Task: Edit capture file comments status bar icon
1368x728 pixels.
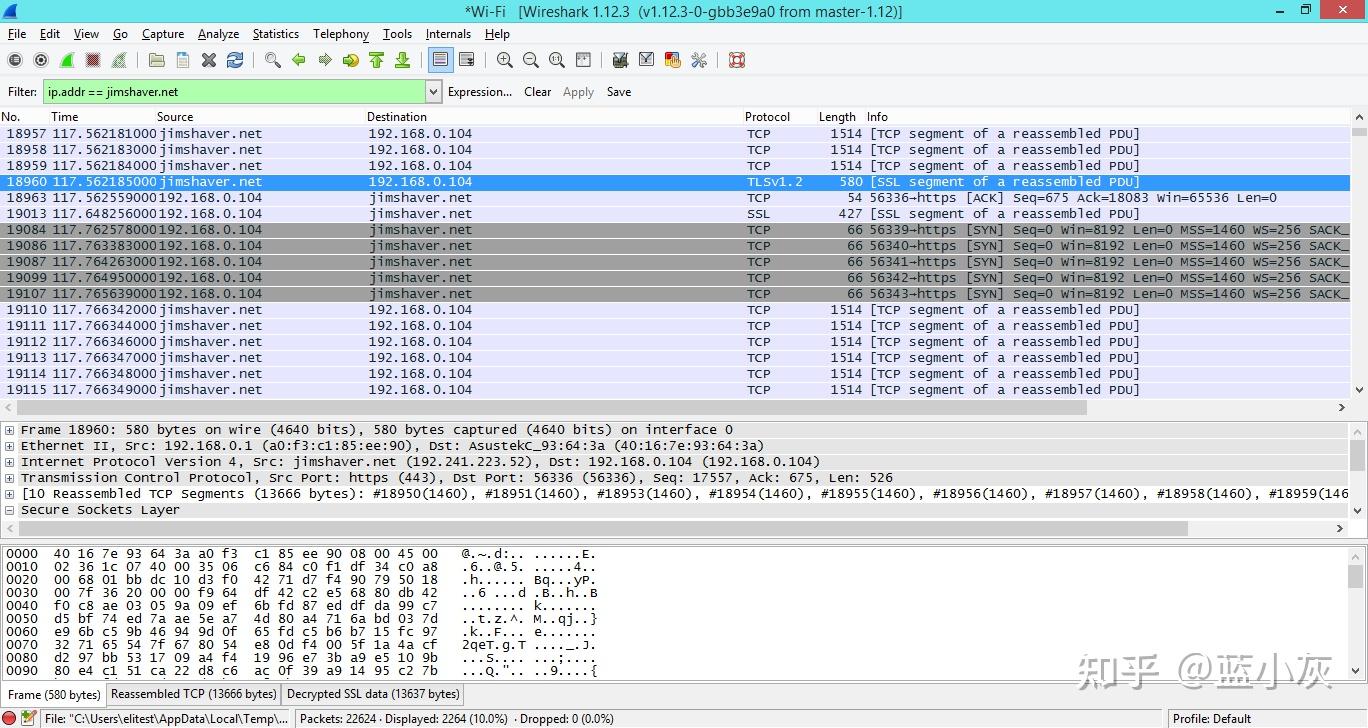Action: coord(29,718)
